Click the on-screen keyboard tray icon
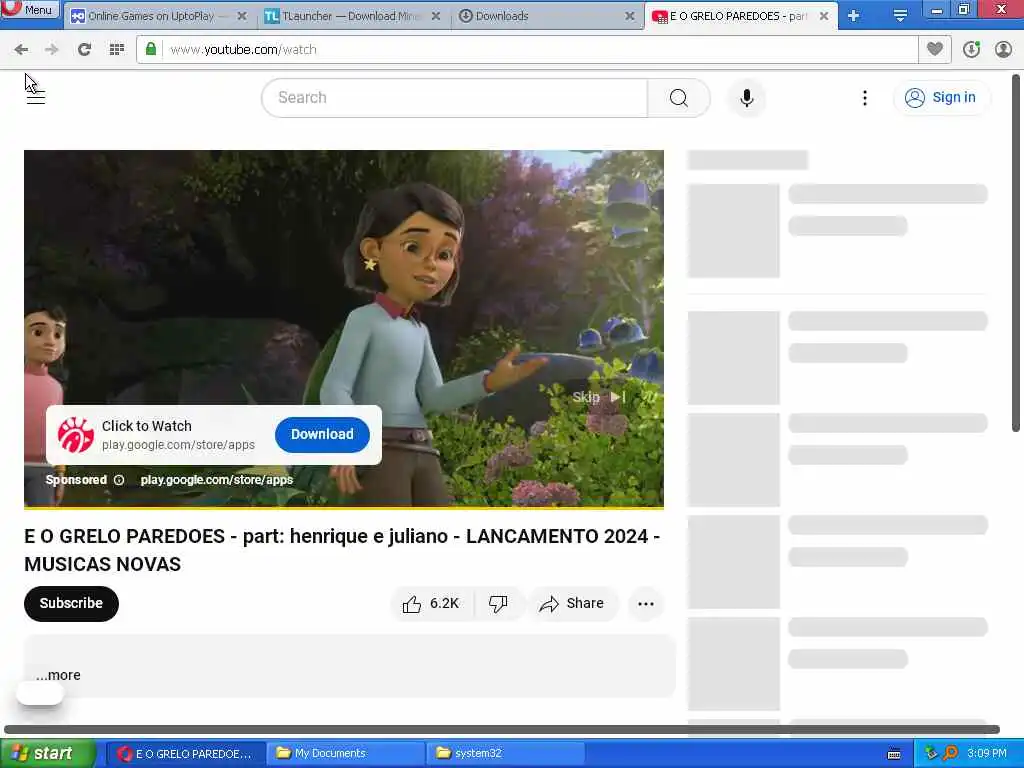The height and width of the screenshot is (768, 1024). [x=894, y=754]
